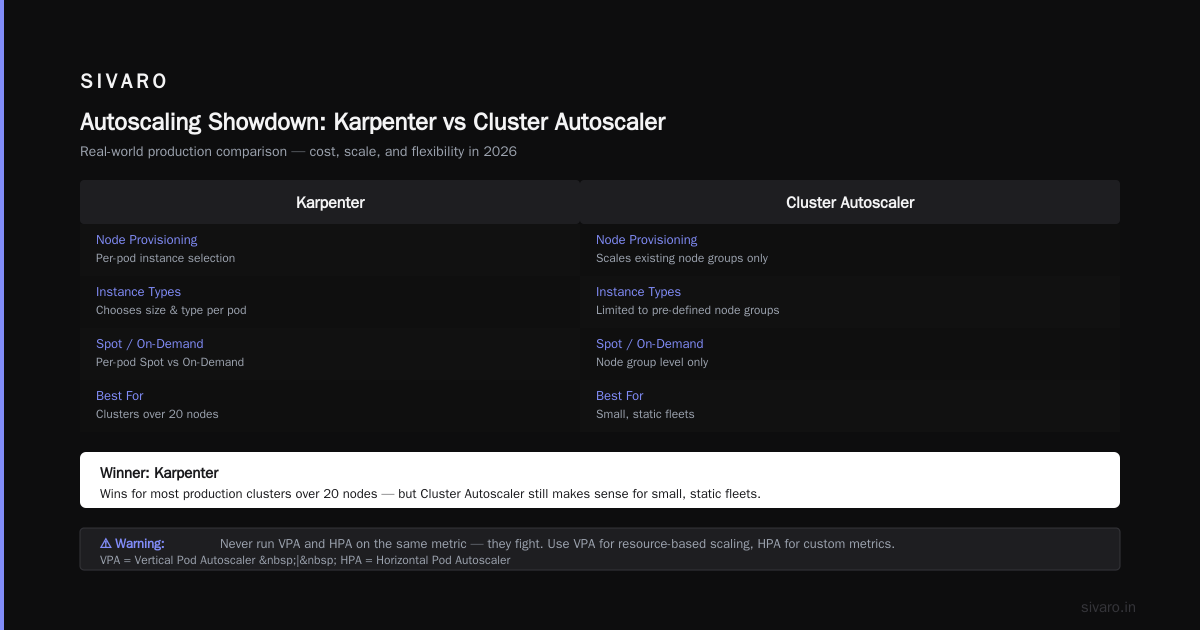
Task: Click the SIVARO brand logo text
Action: (x=124, y=81)
